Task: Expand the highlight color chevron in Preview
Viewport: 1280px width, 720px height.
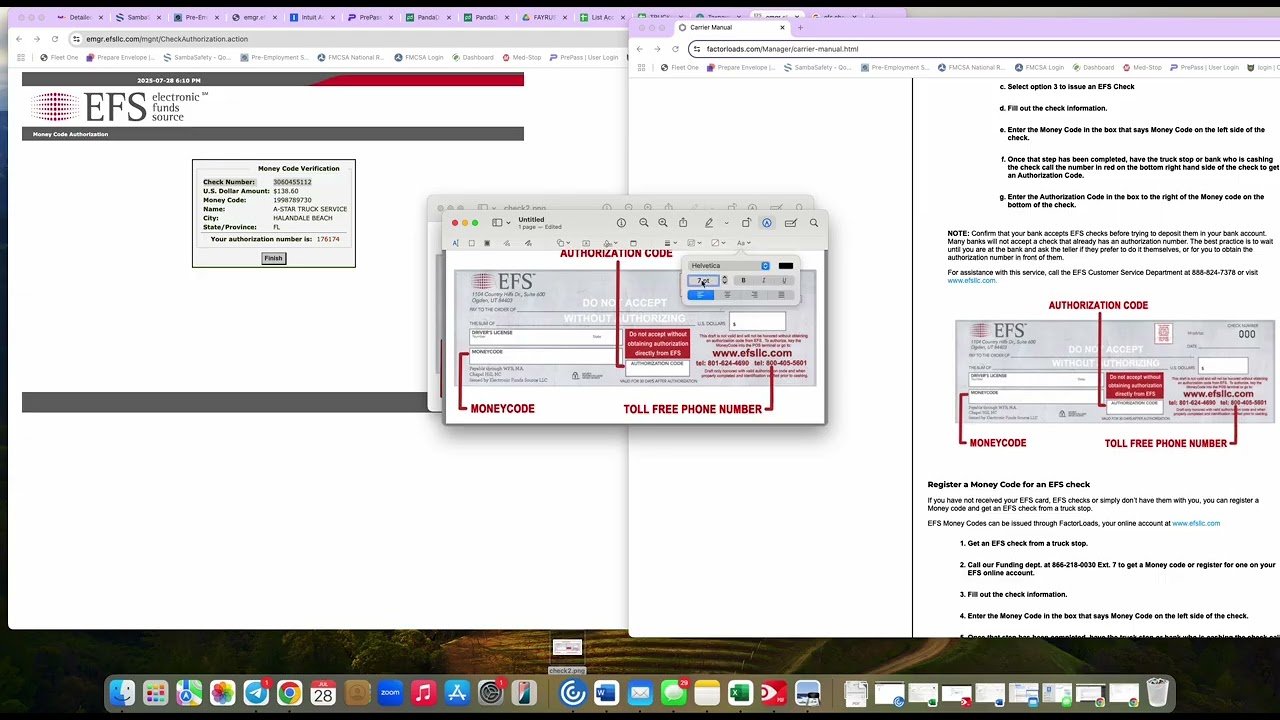Action: (x=726, y=223)
